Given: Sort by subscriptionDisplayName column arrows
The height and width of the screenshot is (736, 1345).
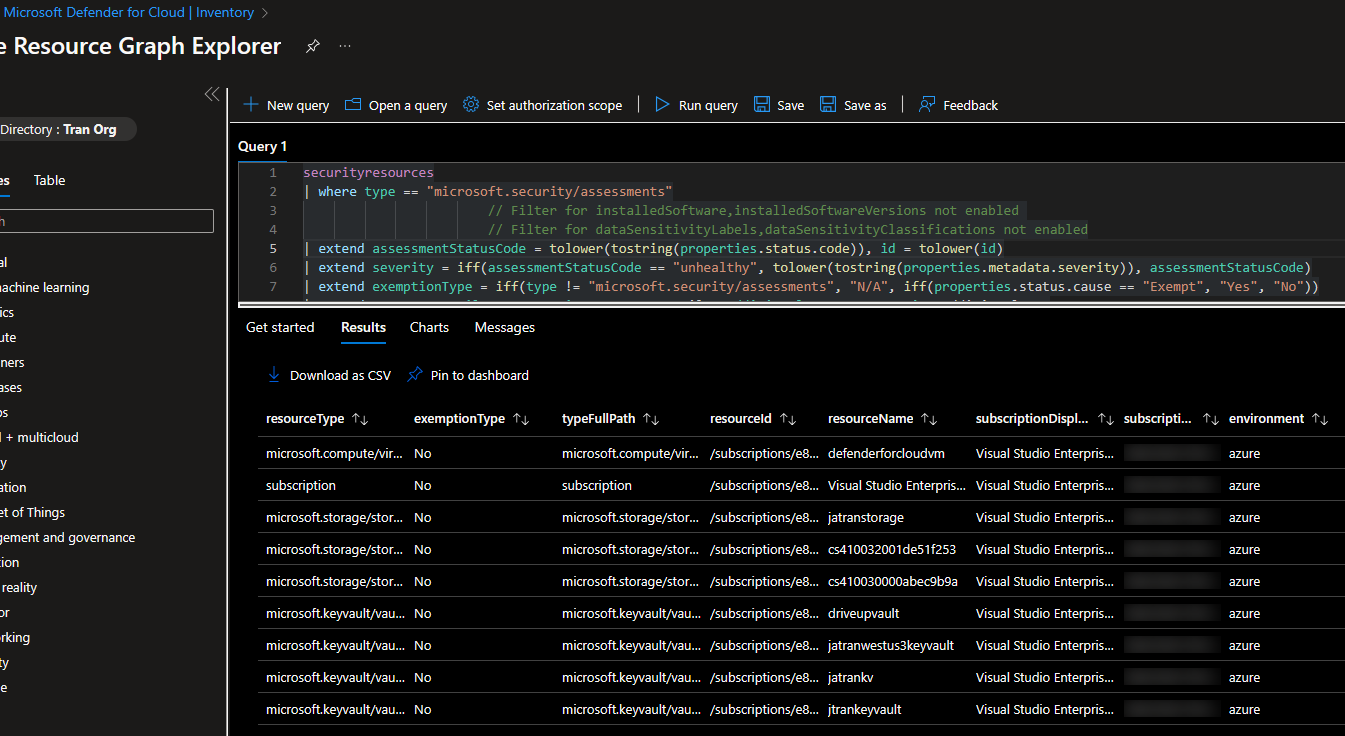Looking at the screenshot, I should pyautogui.click(x=1106, y=419).
